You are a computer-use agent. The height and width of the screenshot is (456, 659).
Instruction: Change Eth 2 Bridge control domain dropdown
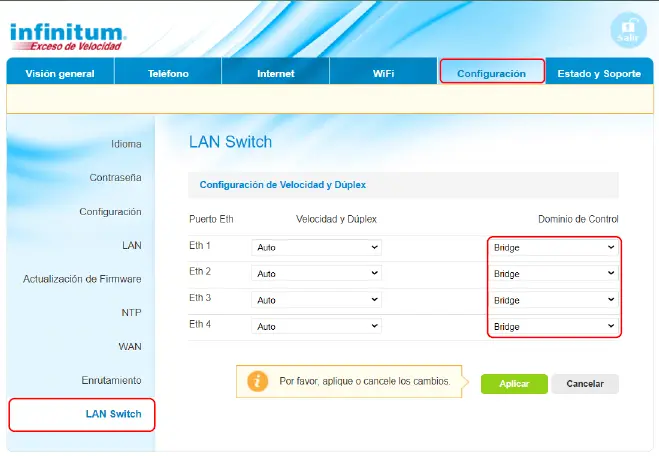click(553, 273)
